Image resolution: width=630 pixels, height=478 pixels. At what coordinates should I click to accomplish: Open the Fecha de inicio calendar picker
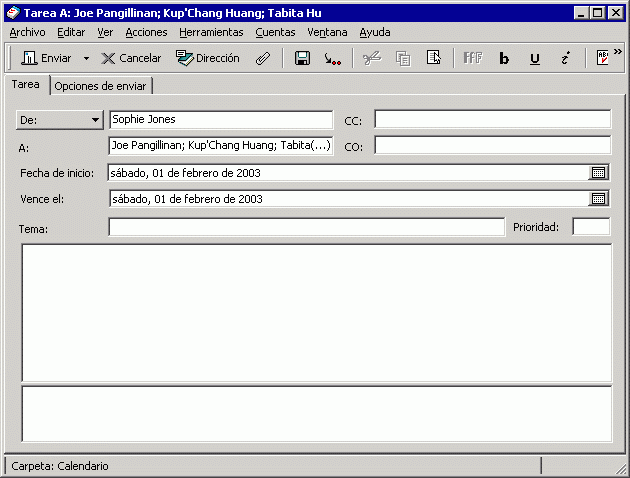598,173
